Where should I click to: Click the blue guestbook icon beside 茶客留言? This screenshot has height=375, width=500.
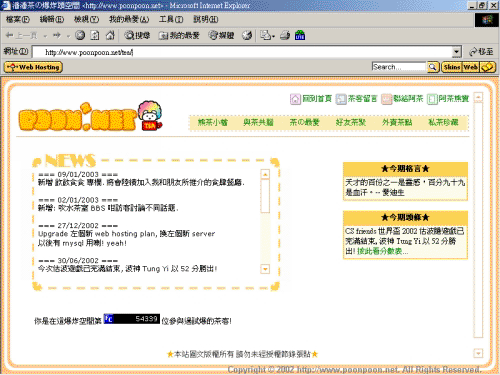tap(341, 99)
